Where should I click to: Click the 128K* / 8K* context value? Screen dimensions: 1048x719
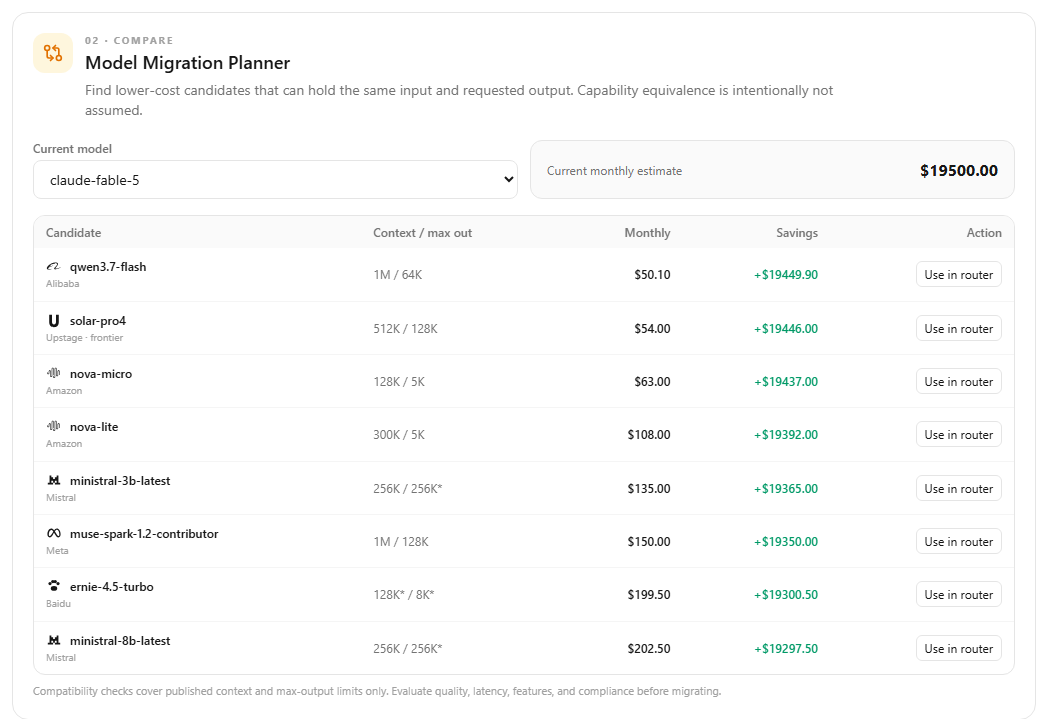pyautogui.click(x=404, y=594)
